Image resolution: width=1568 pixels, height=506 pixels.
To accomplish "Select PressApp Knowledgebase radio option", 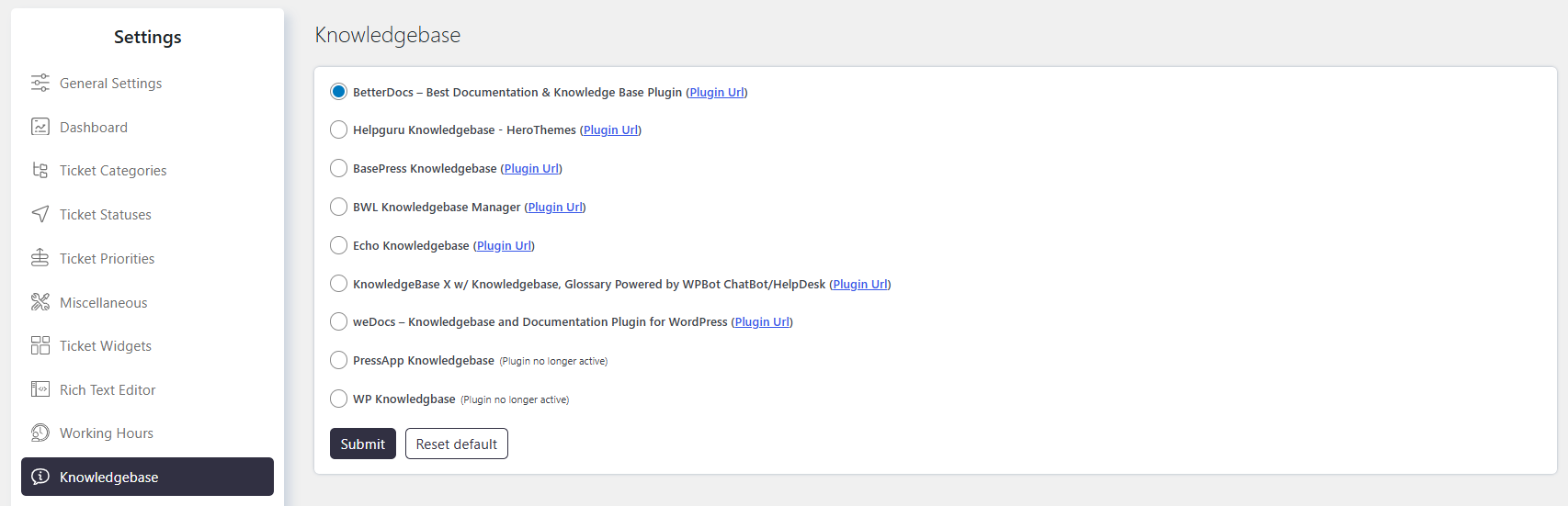I will click(x=338, y=360).
